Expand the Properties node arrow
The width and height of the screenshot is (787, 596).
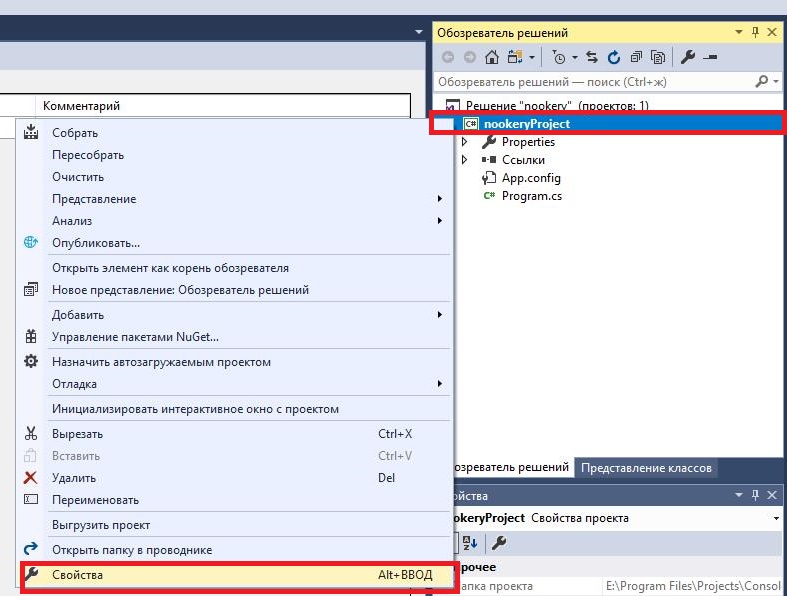point(464,142)
